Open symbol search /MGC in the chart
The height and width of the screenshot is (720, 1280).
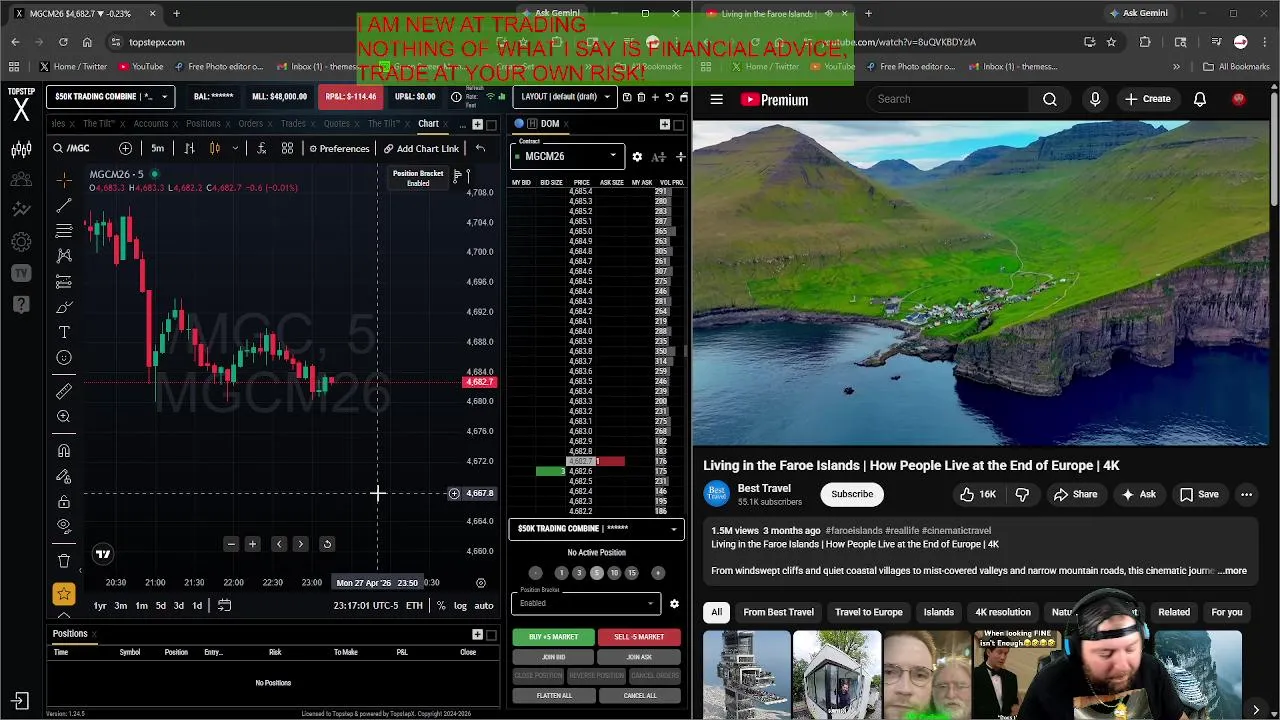tap(72, 148)
